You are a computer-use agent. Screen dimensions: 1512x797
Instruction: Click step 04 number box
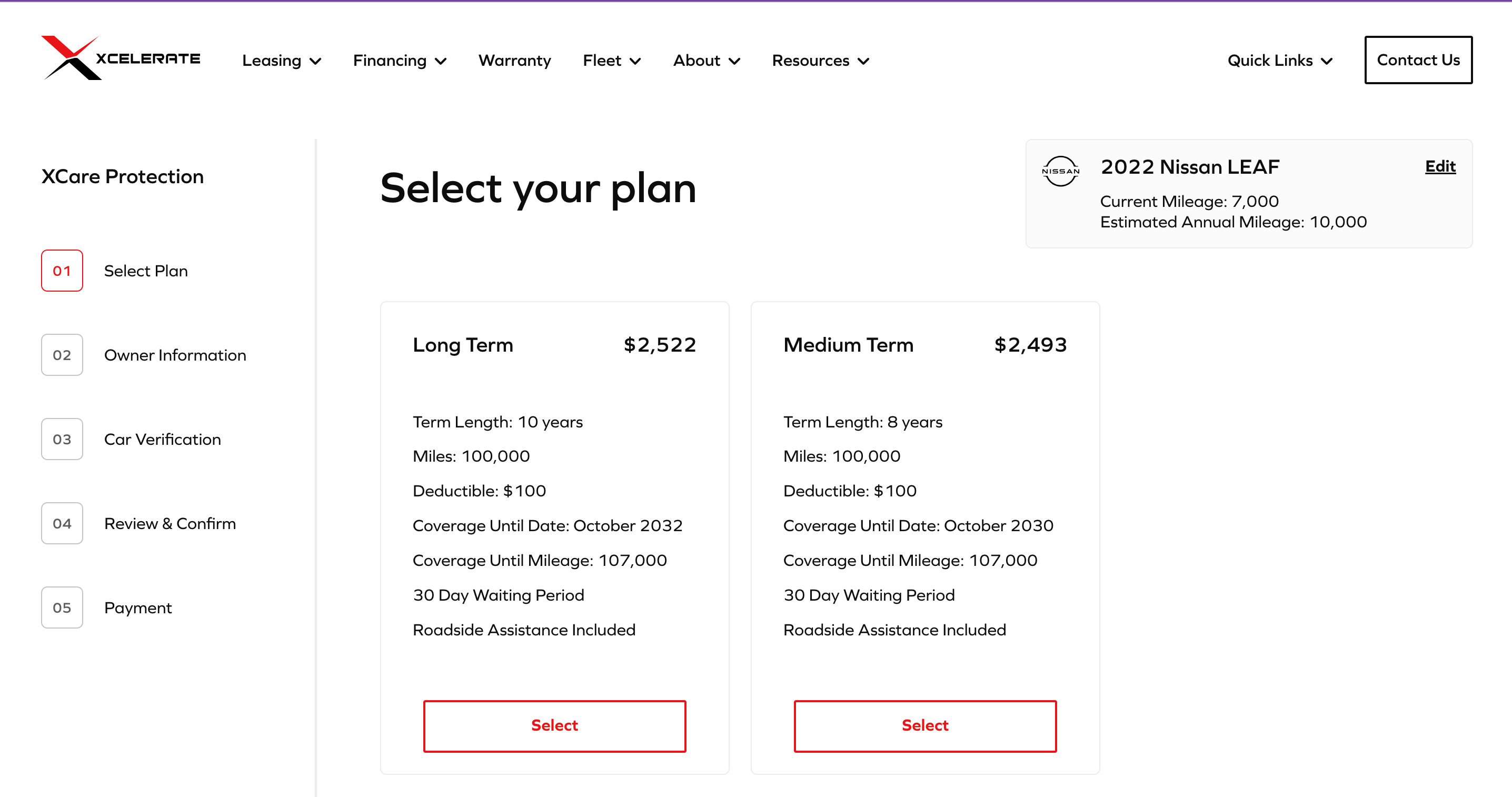[62, 523]
